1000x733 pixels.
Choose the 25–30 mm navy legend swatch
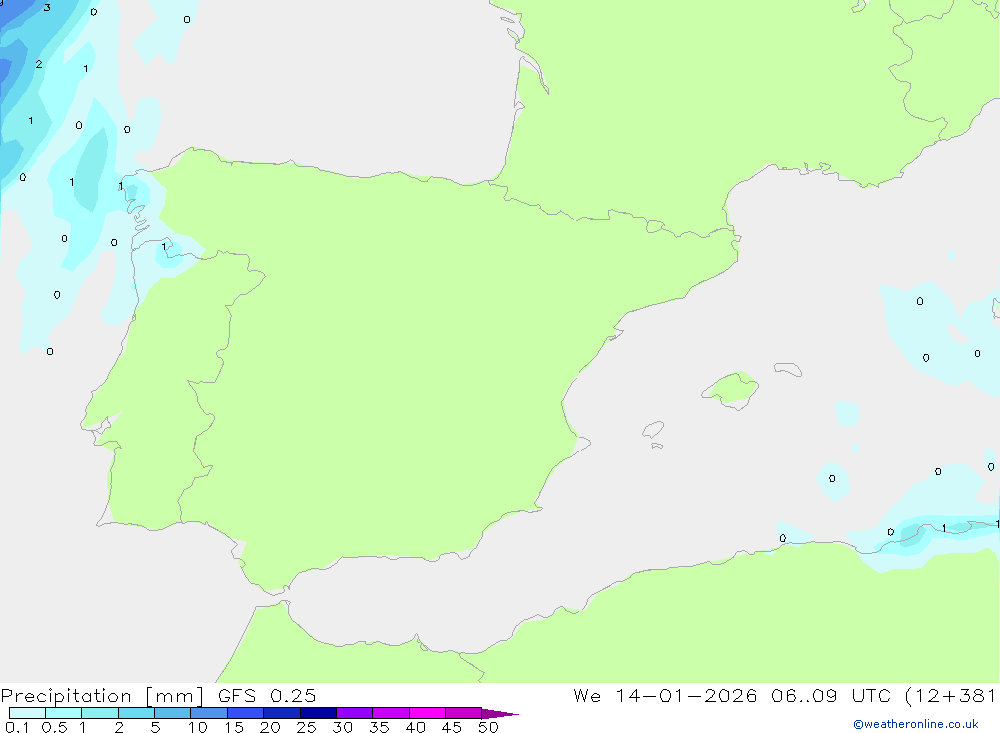click(318, 713)
